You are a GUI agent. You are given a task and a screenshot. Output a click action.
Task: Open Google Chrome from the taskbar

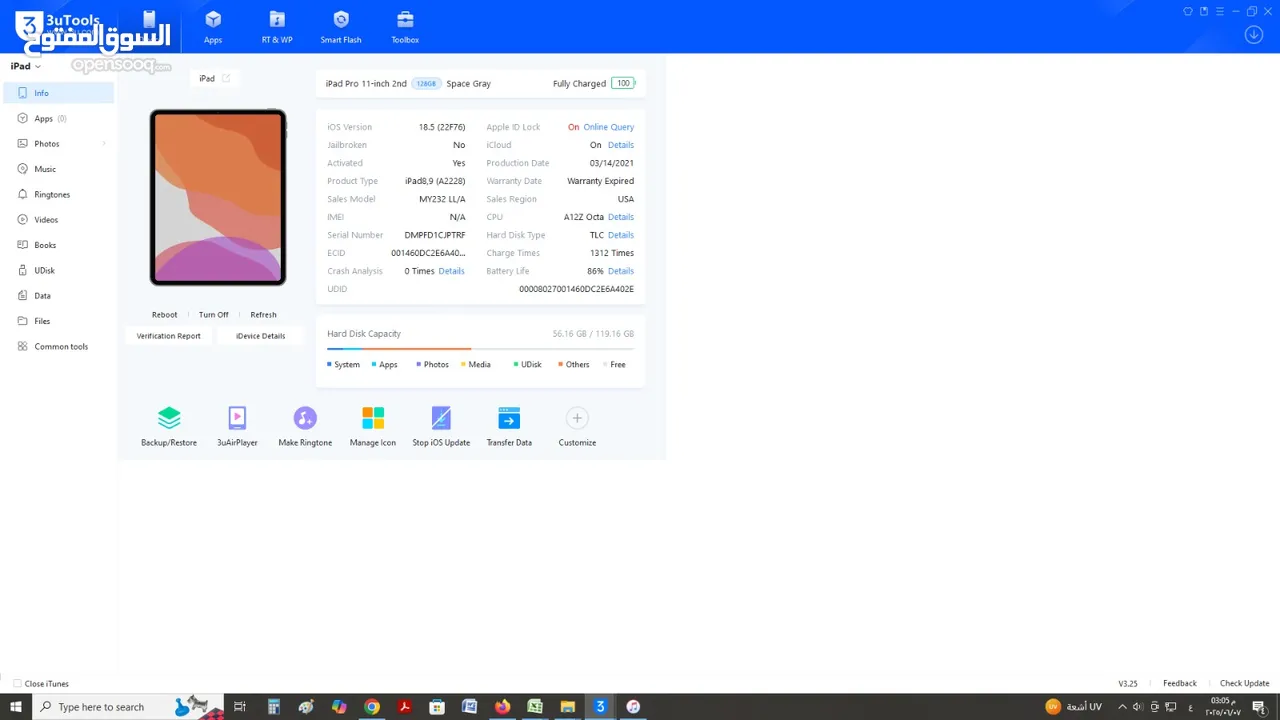point(372,707)
